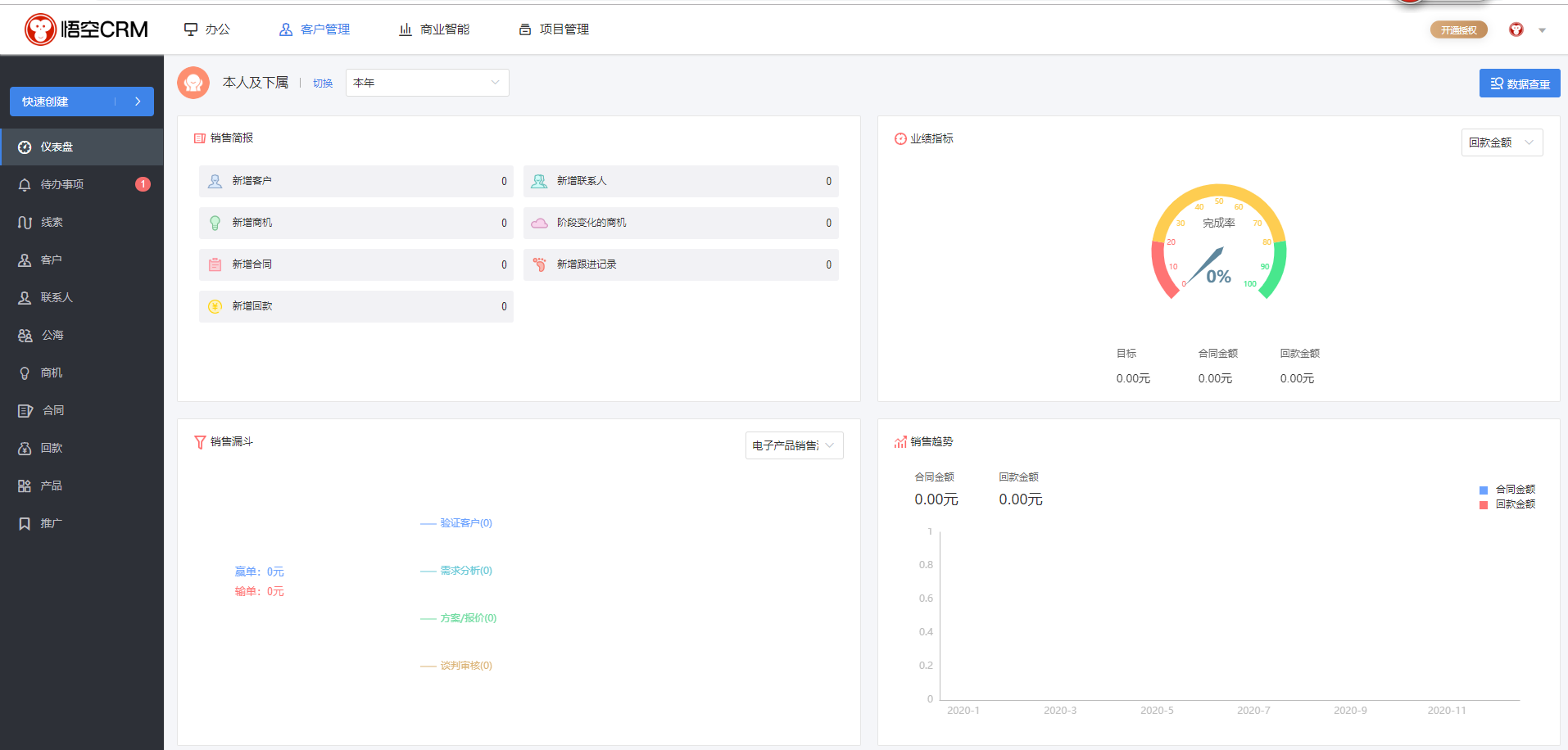Viewport: 1568px width, 750px height.
Task: Click the 新增商机 lightbulb icon
Action: click(215, 224)
